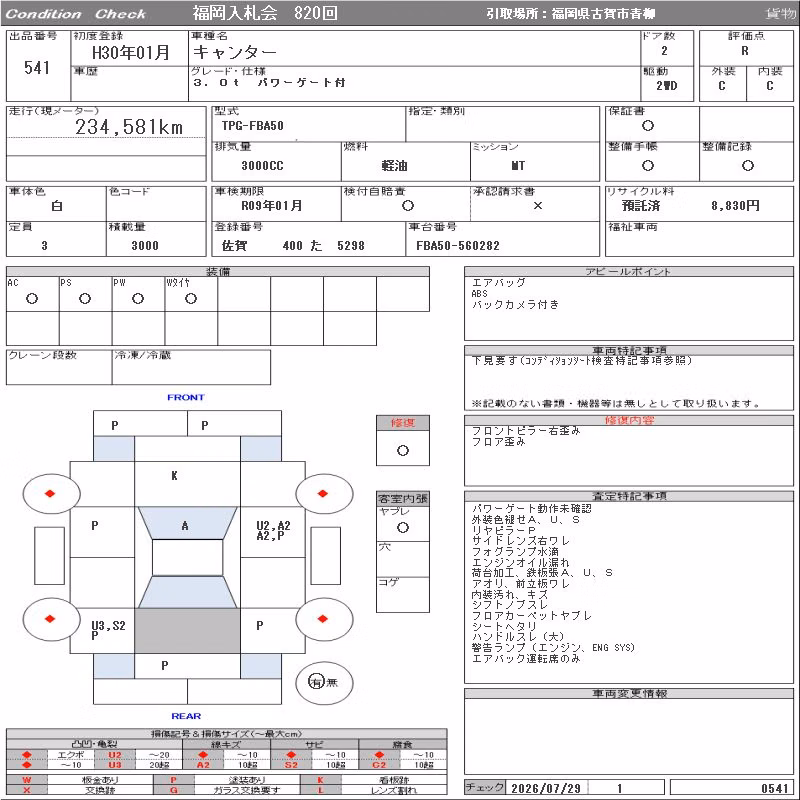The height and width of the screenshot is (800, 800).
Task: Click the 駆動 value 2WD
Action: [x=667, y=86]
